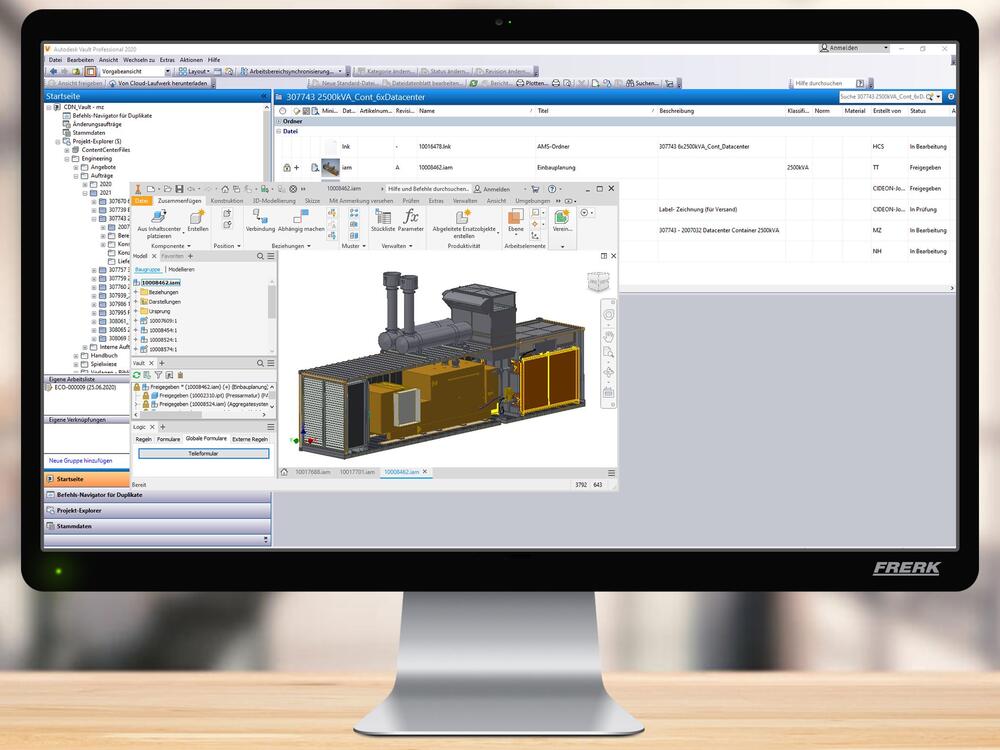Click the Teleformular button

click(204, 452)
